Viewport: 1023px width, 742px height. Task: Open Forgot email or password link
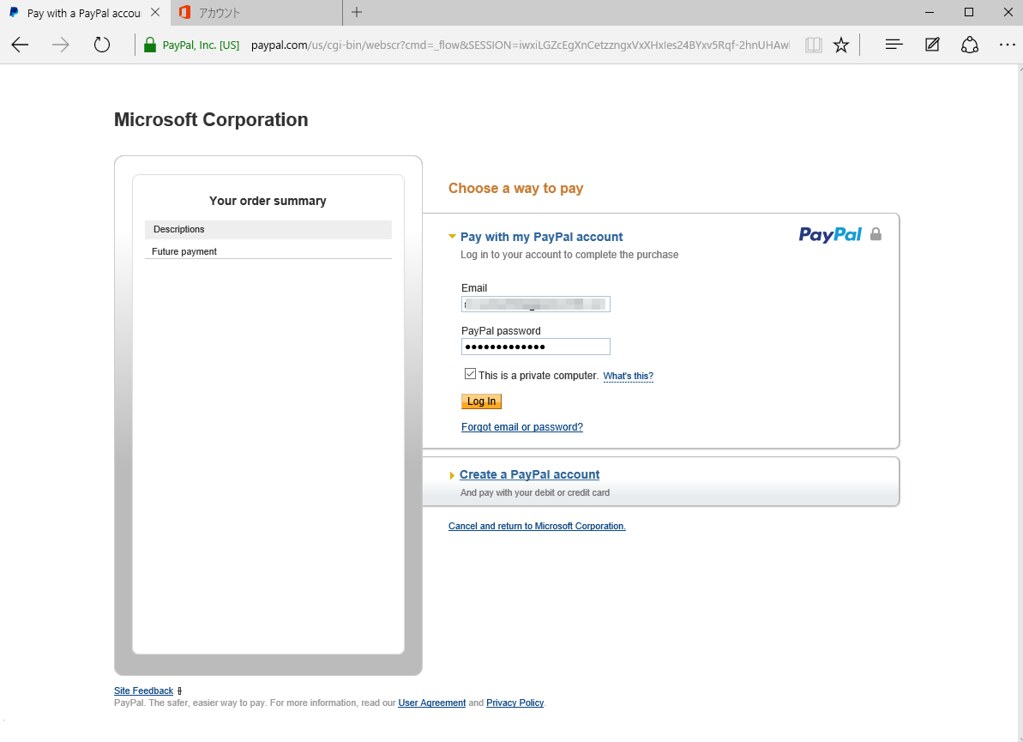pos(522,427)
